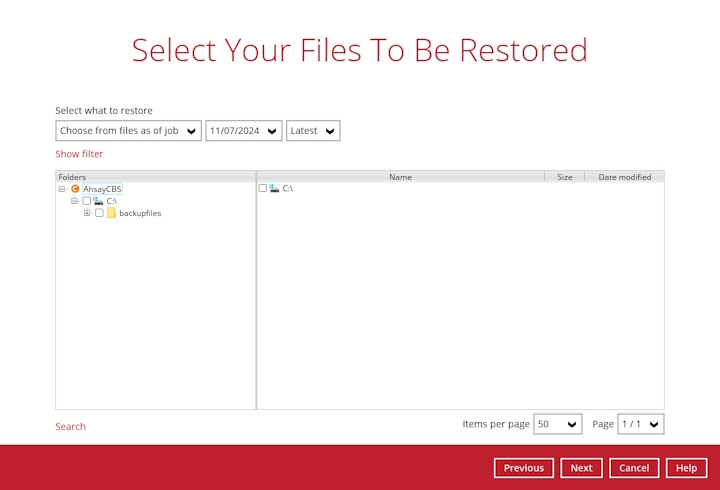
Task: Open the Latest job time dropdown
Action: (x=313, y=131)
